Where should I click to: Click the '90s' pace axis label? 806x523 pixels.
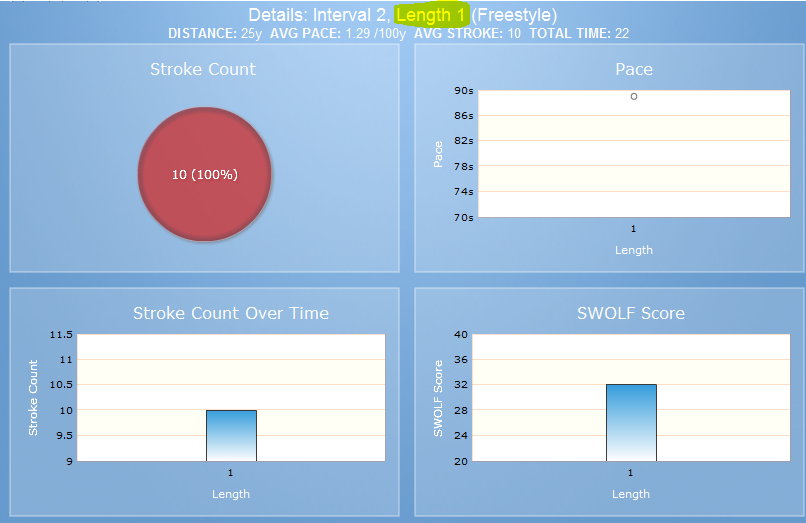[464, 91]
